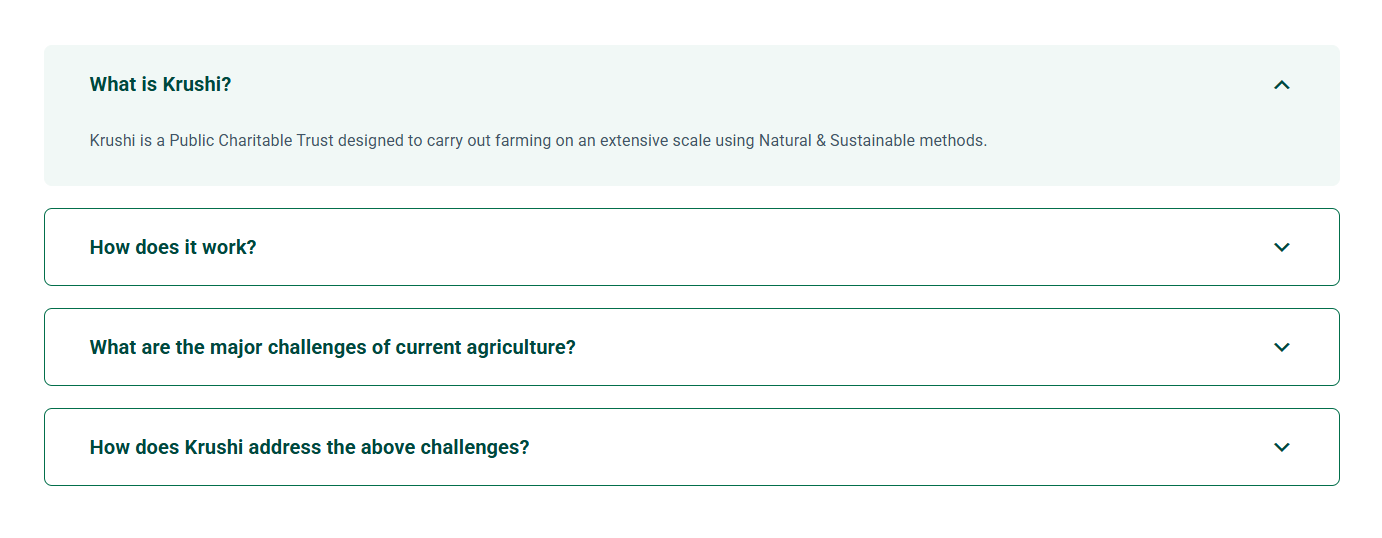Click the down chevron on How does it work
1382x538 pixels.
click(1281, 247)
